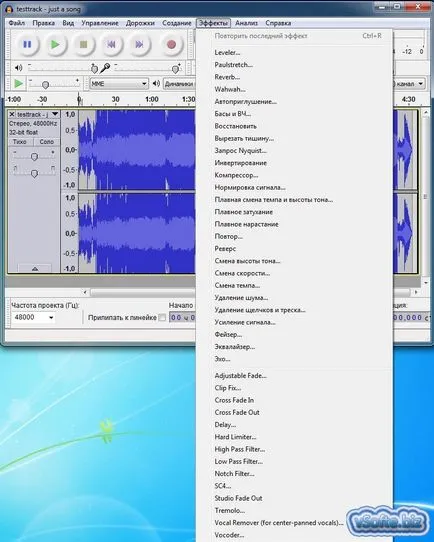Toggle the Тихо mute button
This screenshot has height=542, width=434.
20,142
